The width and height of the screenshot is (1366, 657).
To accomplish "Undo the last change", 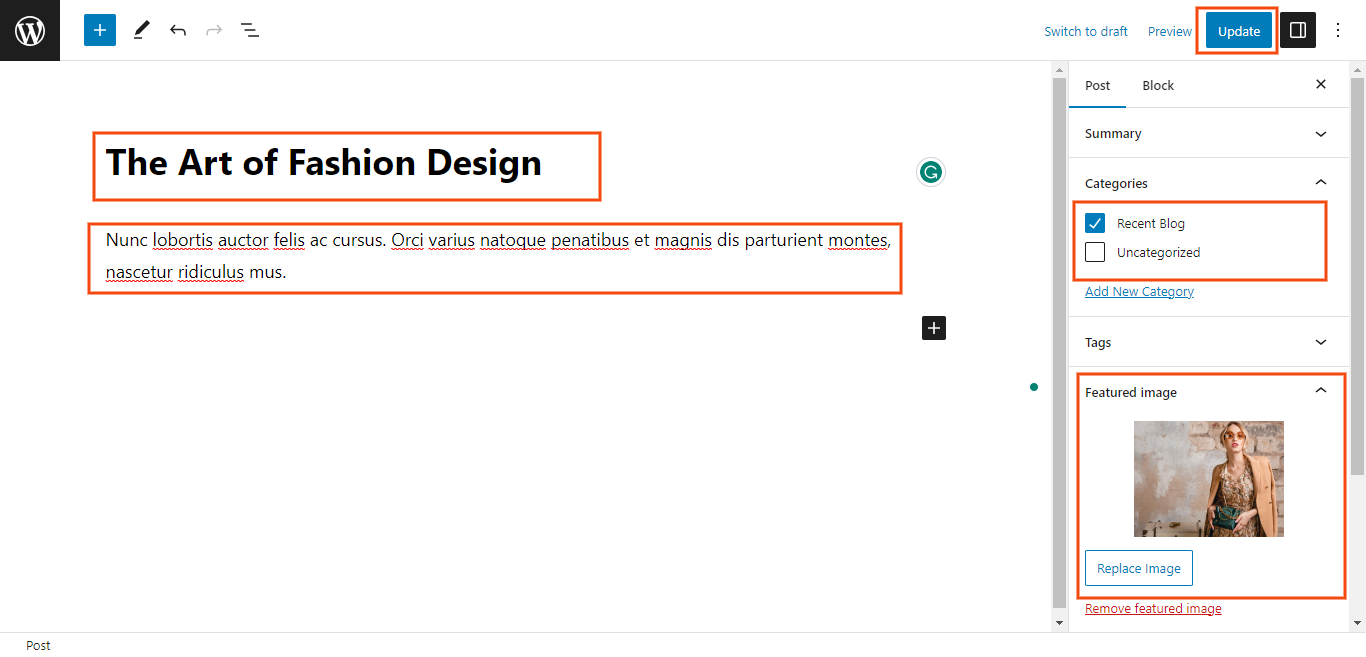I will click(178, 30).
